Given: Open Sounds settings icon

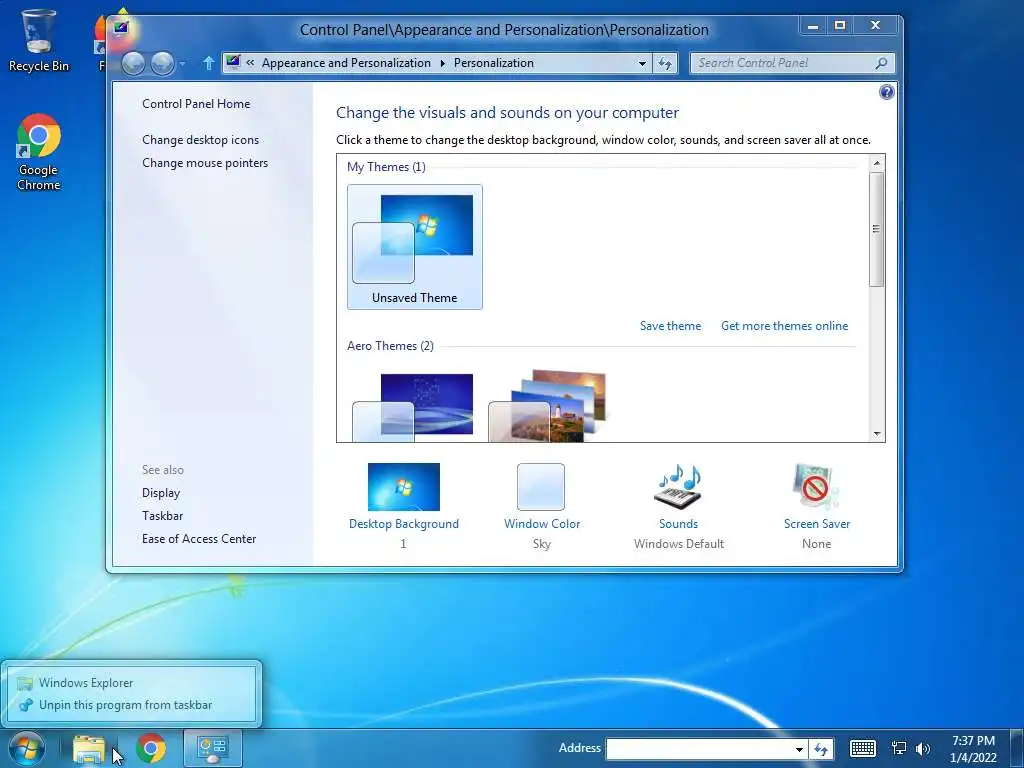Looking at the screenshot, I should click(x=678, y=487).
